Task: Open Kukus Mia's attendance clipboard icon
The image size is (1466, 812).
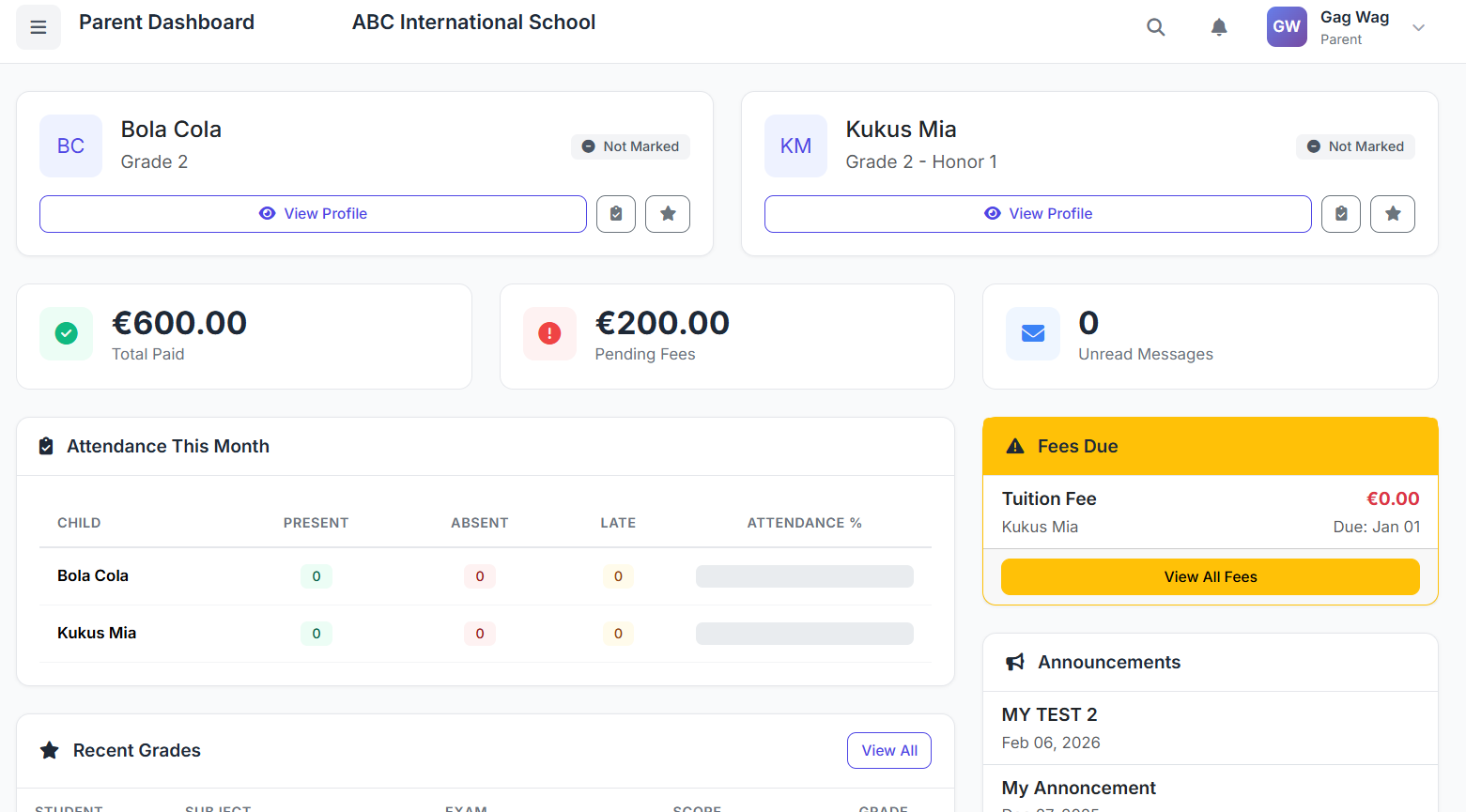Action: tap(1341, 214)
